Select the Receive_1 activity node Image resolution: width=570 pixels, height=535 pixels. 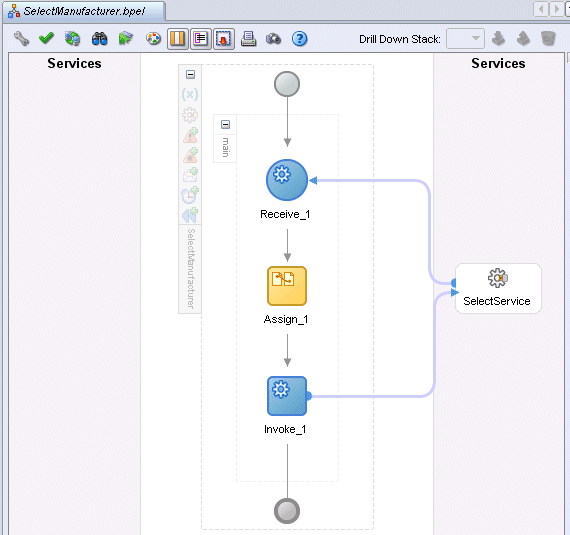pos(287,180)
